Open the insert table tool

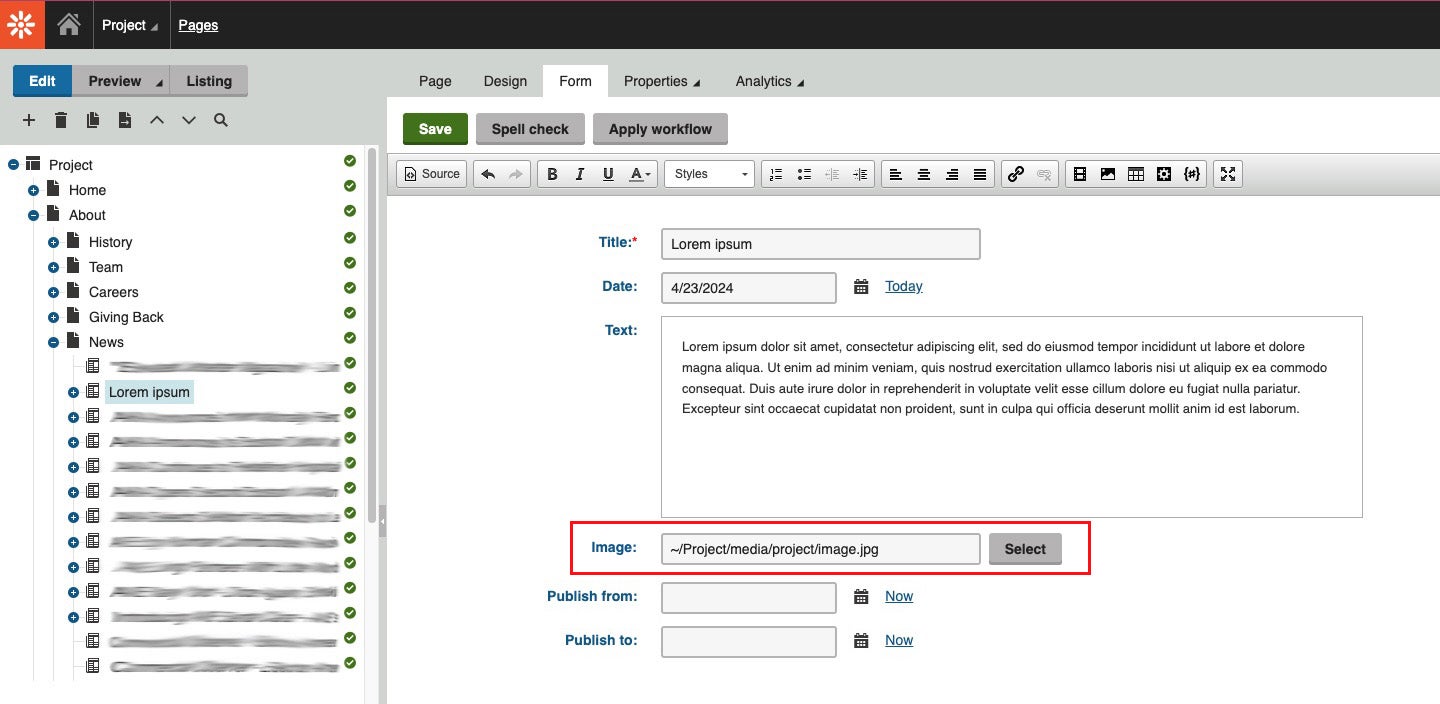pos(1136,173)
